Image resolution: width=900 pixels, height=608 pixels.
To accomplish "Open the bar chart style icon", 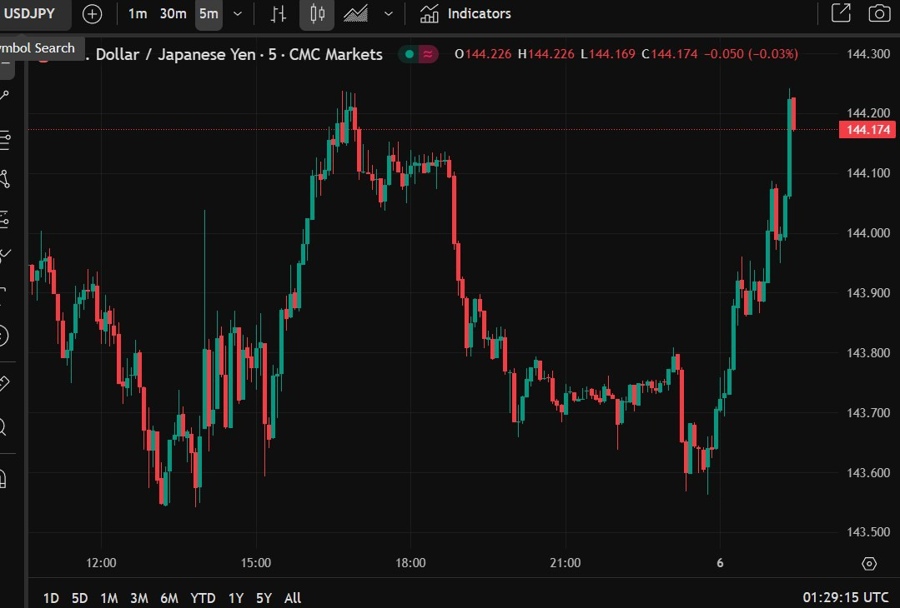I will 278,14.
